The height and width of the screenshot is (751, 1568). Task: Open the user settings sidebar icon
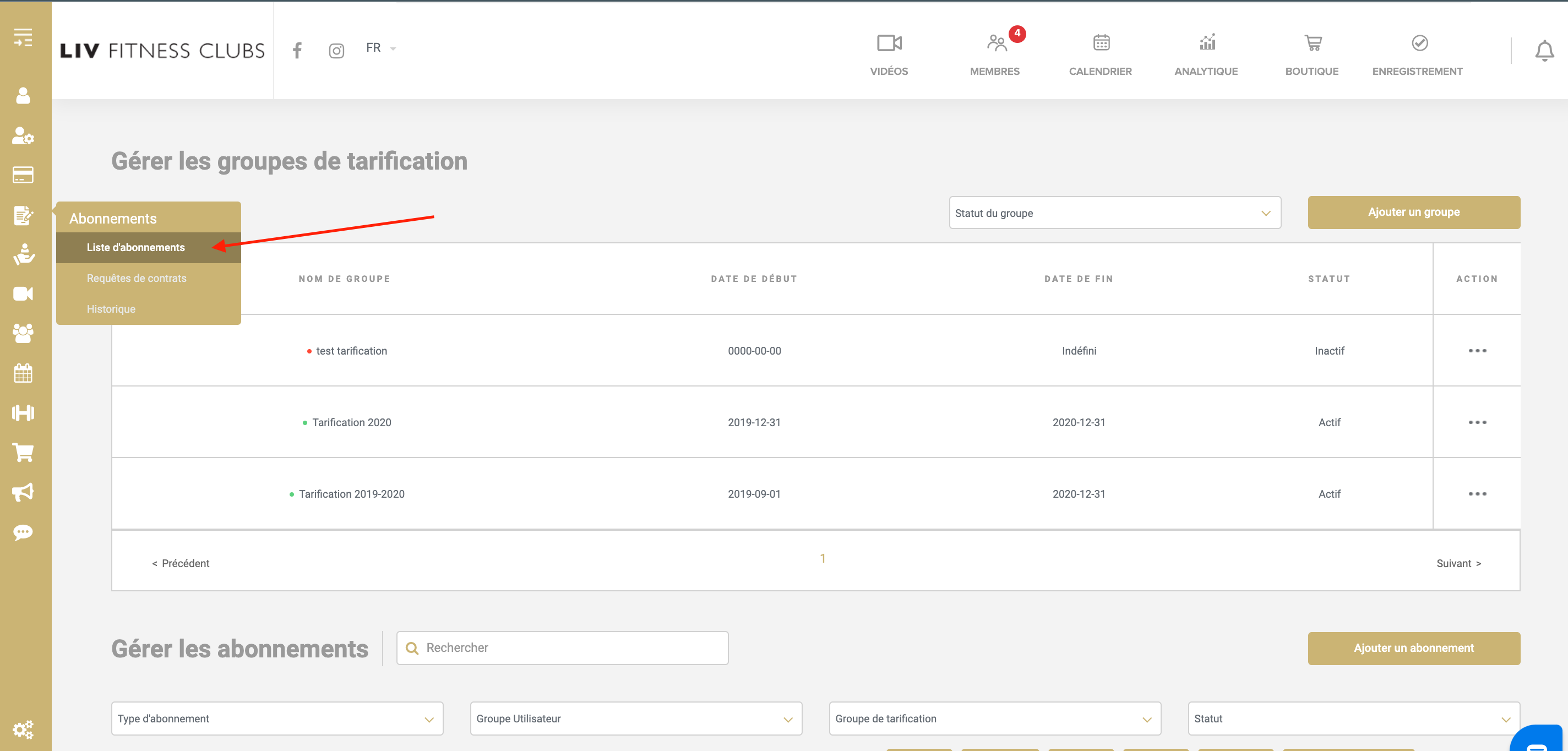(x=23, y=135)
